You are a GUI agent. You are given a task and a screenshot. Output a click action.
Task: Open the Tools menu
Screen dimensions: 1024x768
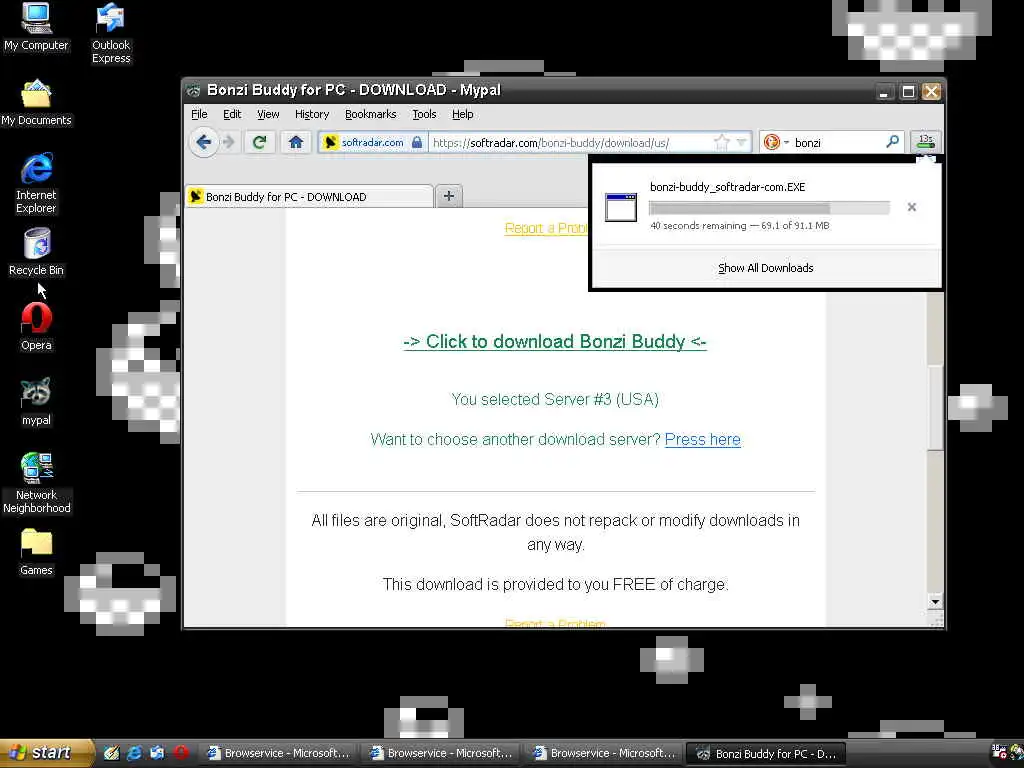[x=424, y=114]
